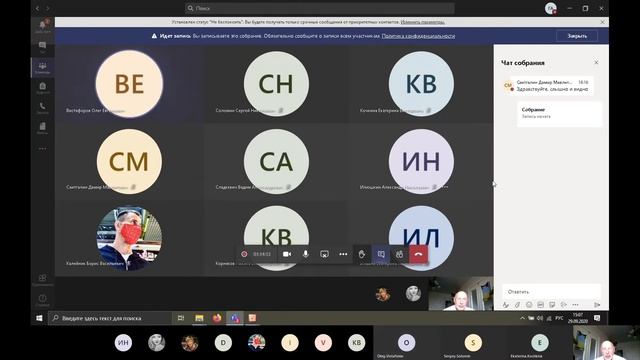
Task: Open the message from Смиталин in the meeting chat
Action: coord(552,85)
